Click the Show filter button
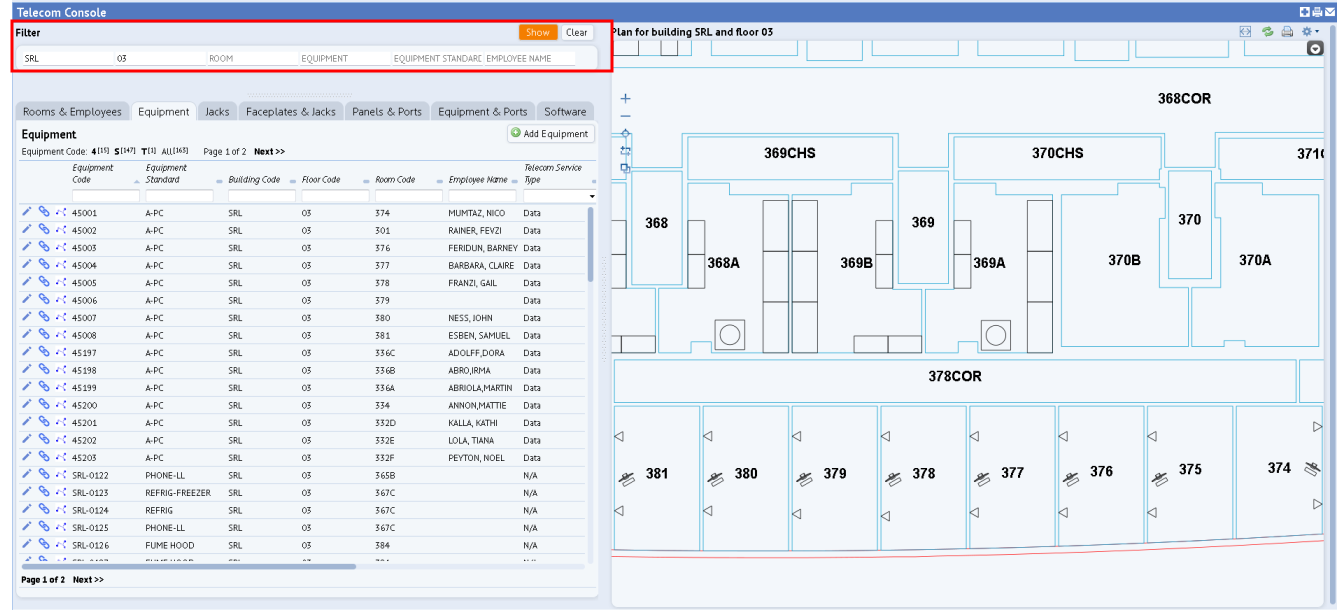 point(538,32)
